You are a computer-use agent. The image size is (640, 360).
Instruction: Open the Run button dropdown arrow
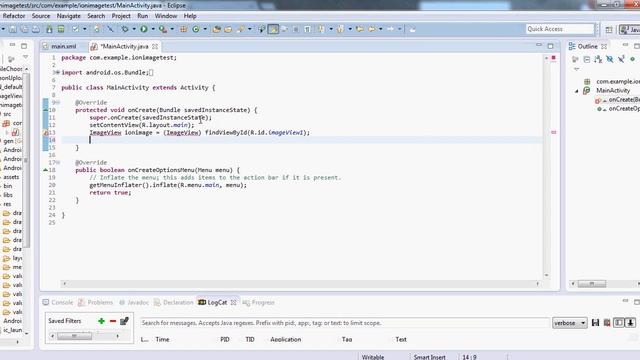click(153, 29)
